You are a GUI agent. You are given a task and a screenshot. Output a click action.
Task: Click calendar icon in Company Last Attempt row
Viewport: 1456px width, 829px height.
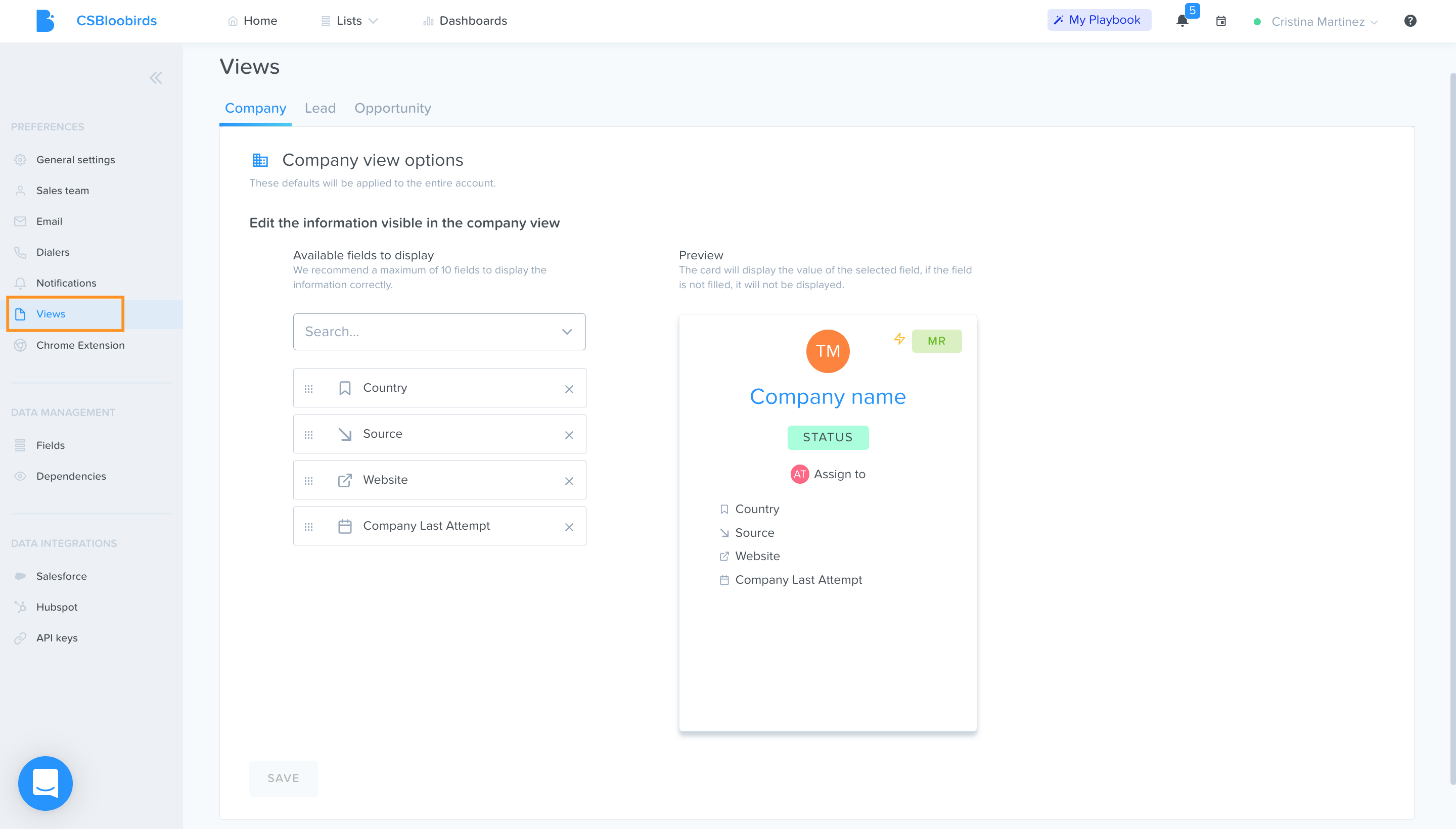[344, 526]
